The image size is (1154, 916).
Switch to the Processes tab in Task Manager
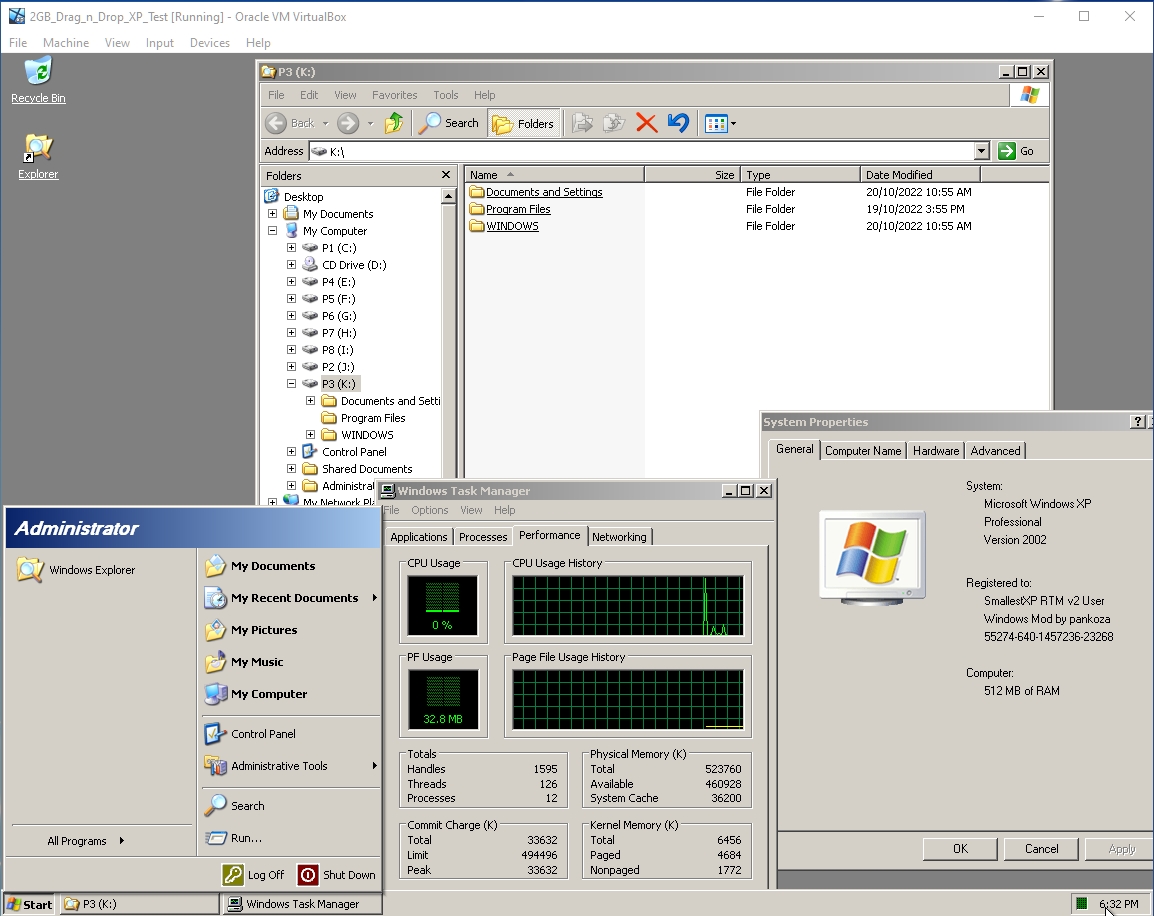(483, 537)
